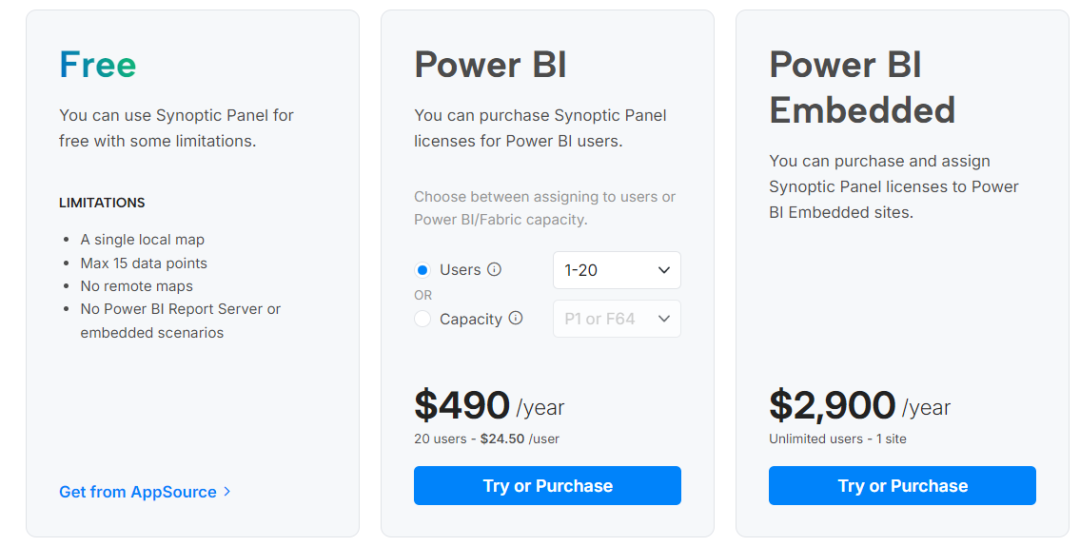Image resolution: width=1080 pixels, height=546 pixels.
Task: Open the P1 or F64 capacity dropdown
Action: pyautogui.click(x=616, y=319)
